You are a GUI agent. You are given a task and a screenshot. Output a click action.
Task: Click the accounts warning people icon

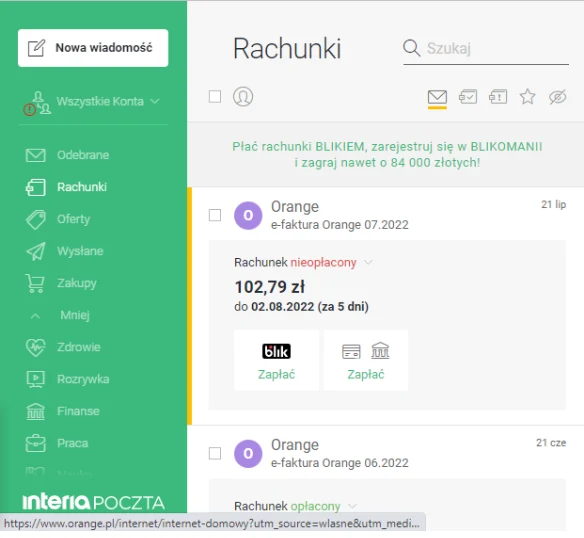(x=37, y=103)
